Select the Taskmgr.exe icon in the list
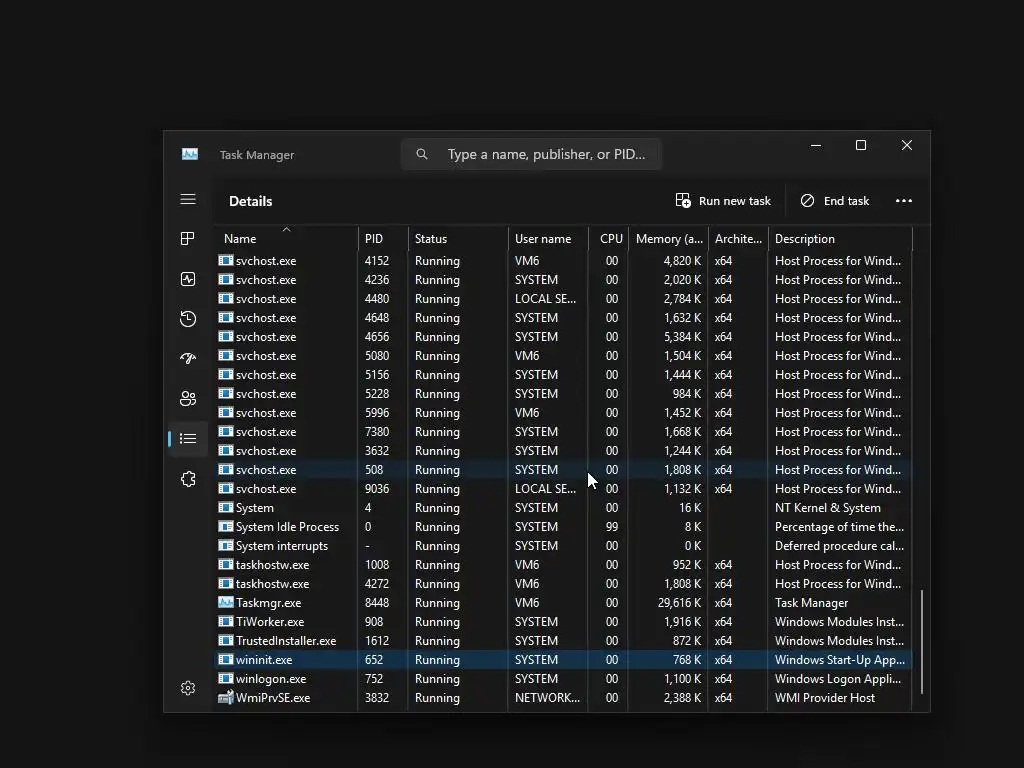This screenshot has height=768, width=1024. pos(225,602)
